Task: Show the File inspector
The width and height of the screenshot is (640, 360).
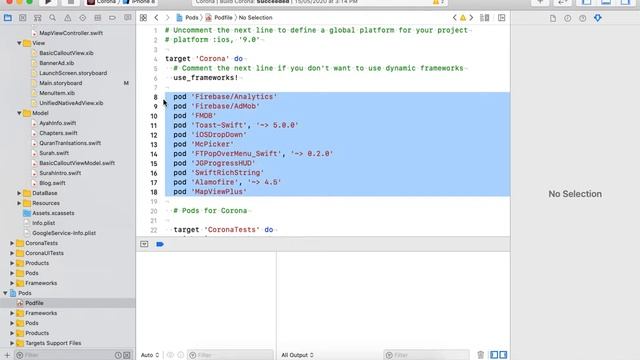Action: pos(553,18)
